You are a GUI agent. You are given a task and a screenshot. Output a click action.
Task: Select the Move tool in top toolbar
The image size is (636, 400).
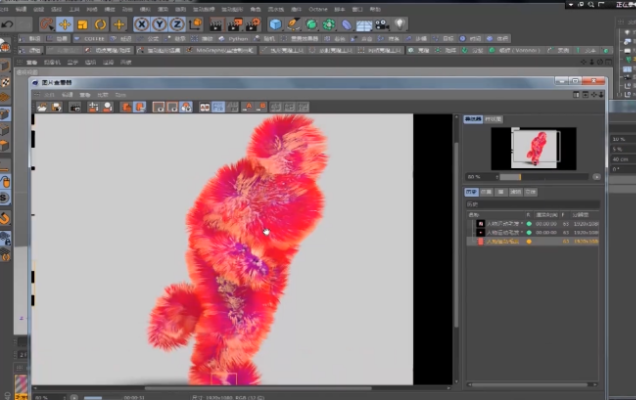click(x=65, y=24)
